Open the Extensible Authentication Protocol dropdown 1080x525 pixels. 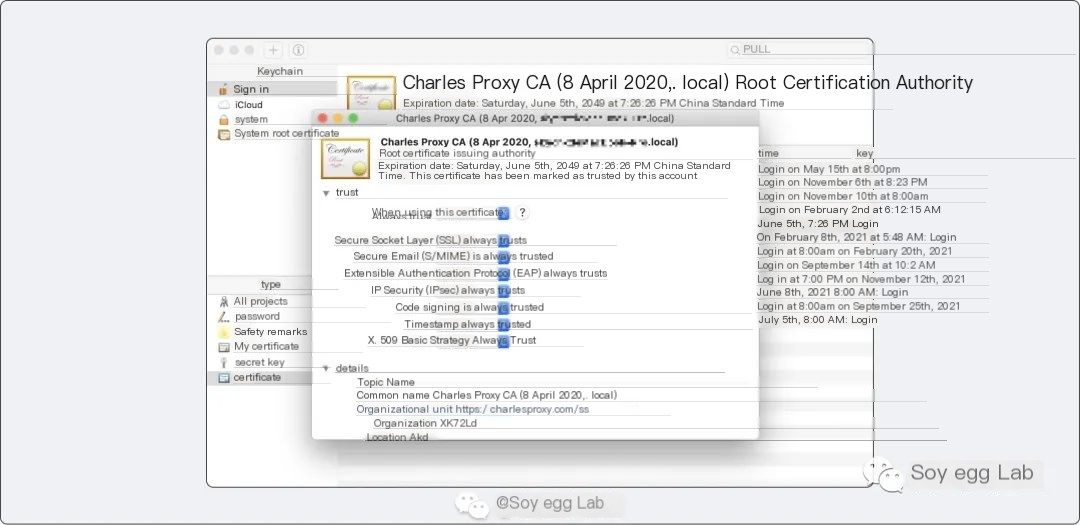(x=503, y=274)
